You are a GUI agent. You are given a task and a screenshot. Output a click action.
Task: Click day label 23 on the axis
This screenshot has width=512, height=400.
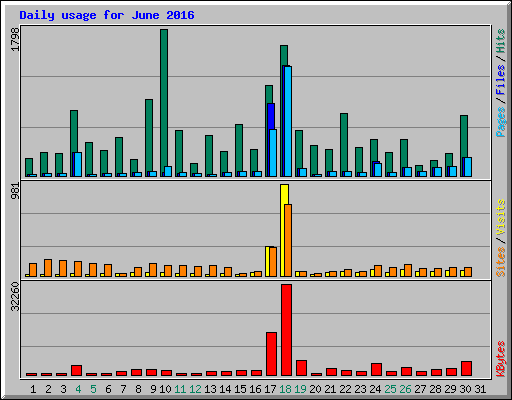(x=360, y=389)
